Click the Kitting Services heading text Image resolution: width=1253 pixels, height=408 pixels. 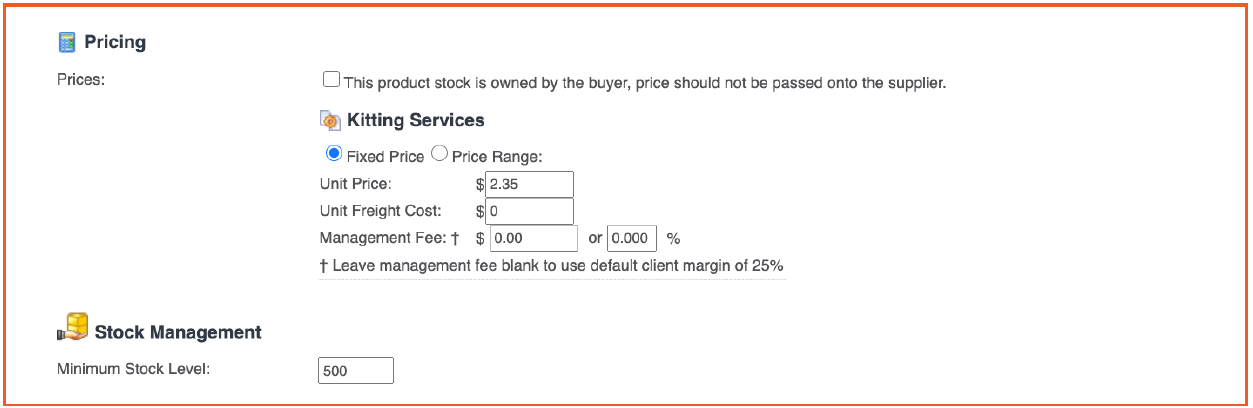tap(415, 120)
